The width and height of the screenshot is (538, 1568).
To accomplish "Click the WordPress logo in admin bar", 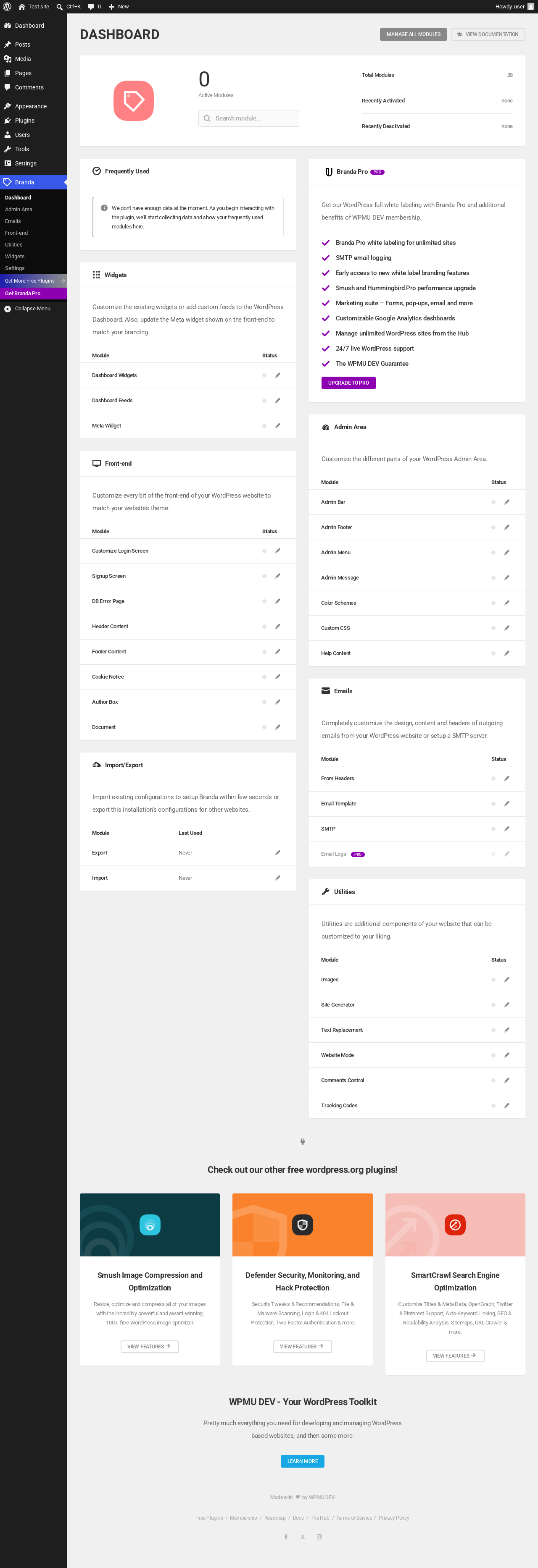I will coord(7,7).
